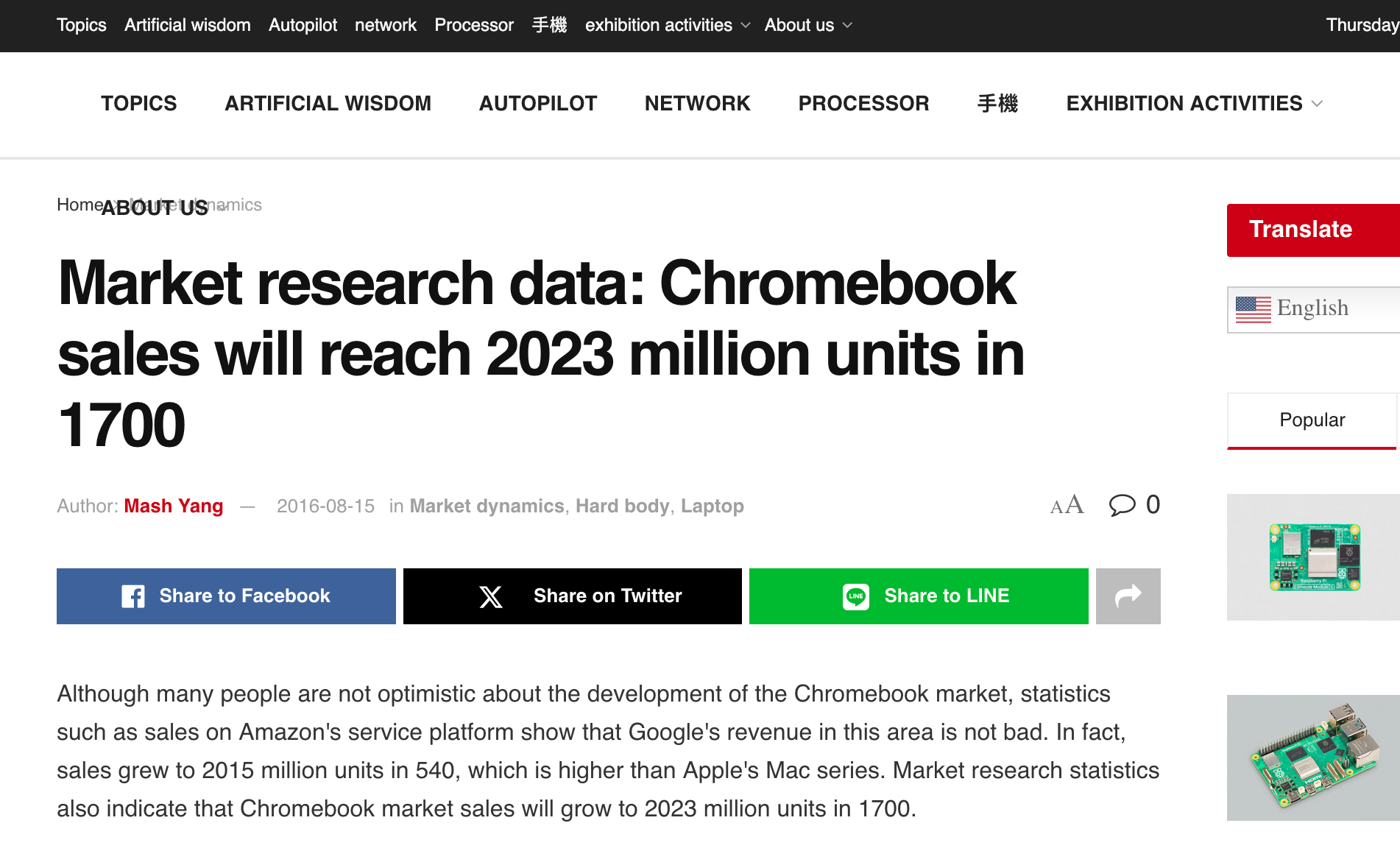The width and height of the screenshot is (1400, 851).
Task: Go to Home breadcrumb link
Action: point(79,205)
